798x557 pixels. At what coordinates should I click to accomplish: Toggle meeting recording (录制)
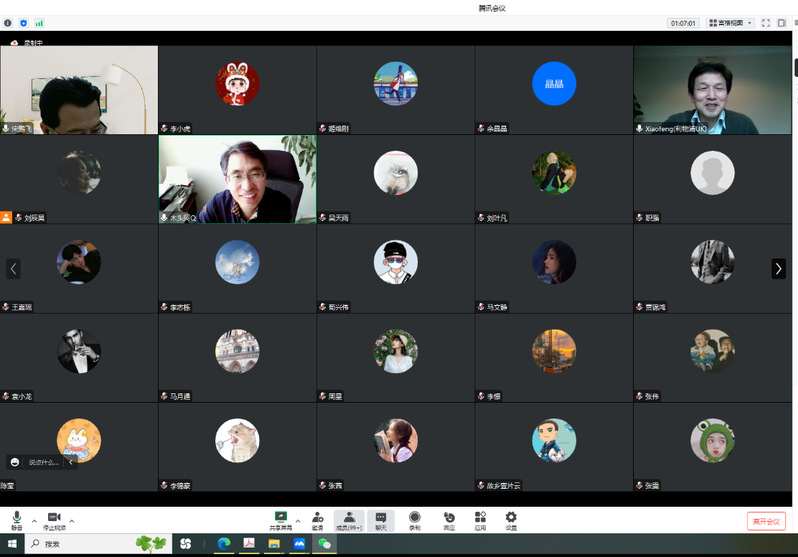[x=414, y=520]
